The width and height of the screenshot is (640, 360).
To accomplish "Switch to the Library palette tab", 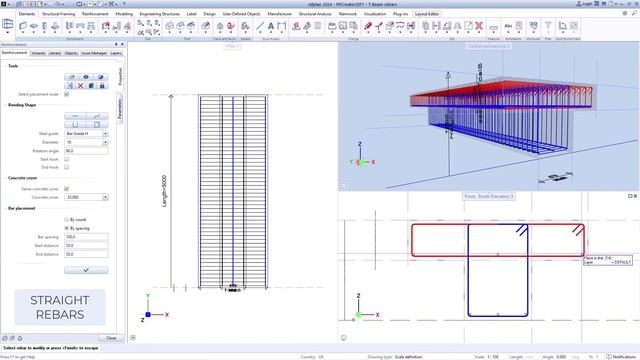I will (55, 53).
